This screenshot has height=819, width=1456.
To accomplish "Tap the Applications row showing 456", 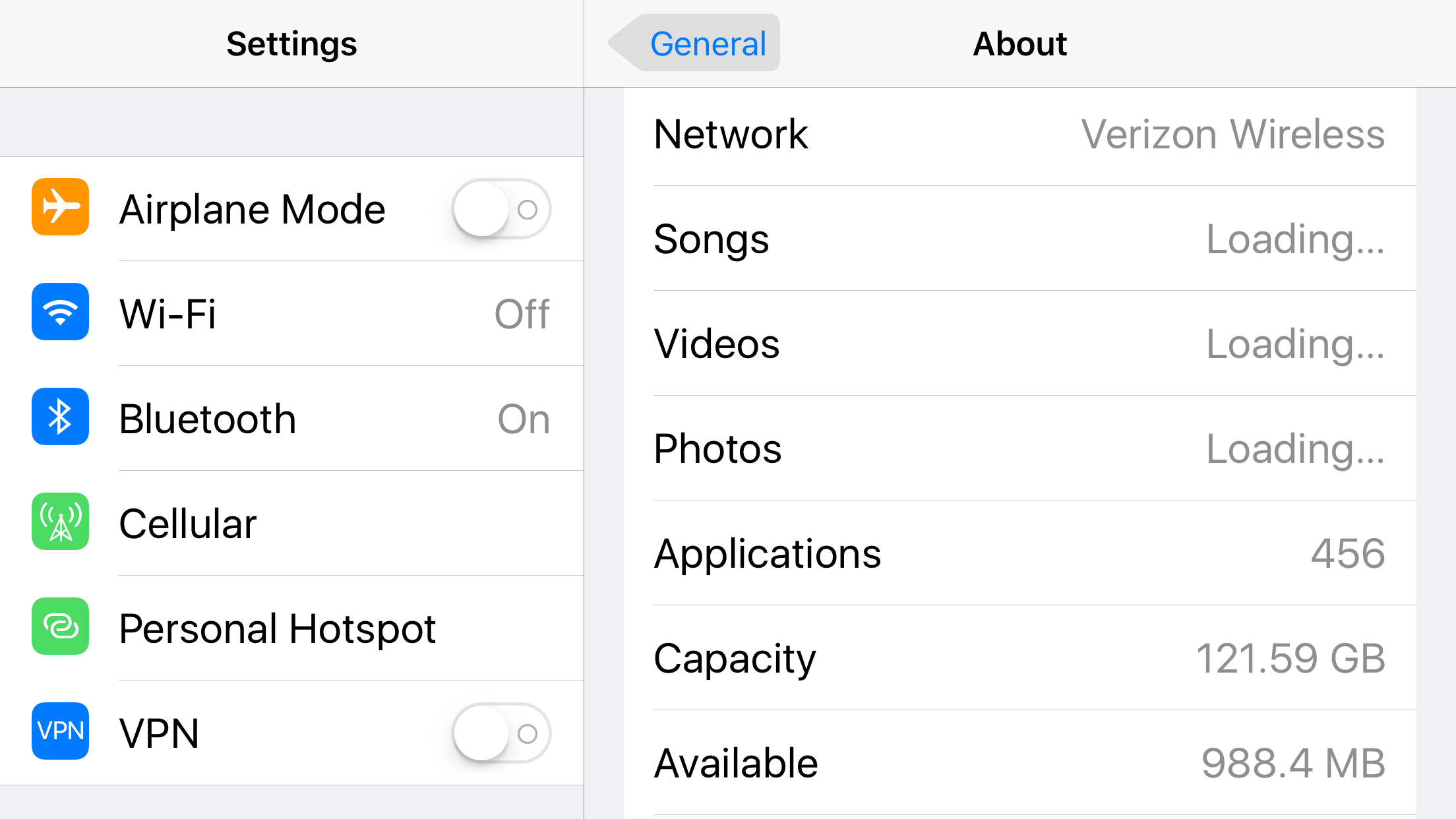I will pos(1022,553).
